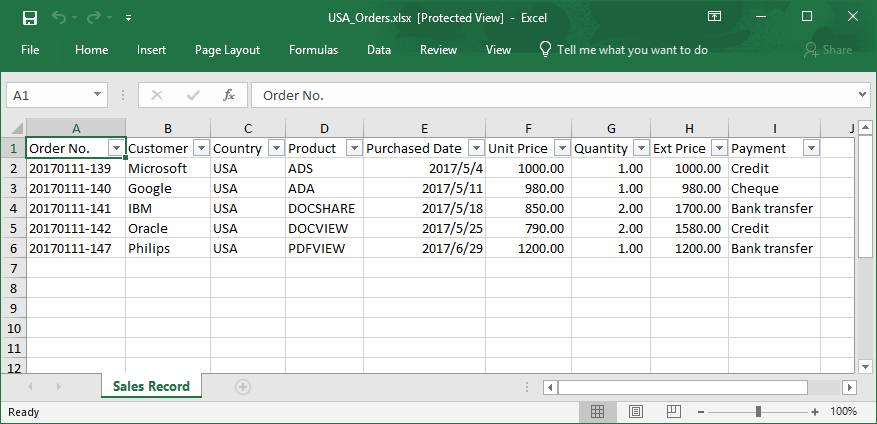The width and height of the screenshot is (877, 424).
Task: Click the Select All corner triangle
Action: coord(17,128)
